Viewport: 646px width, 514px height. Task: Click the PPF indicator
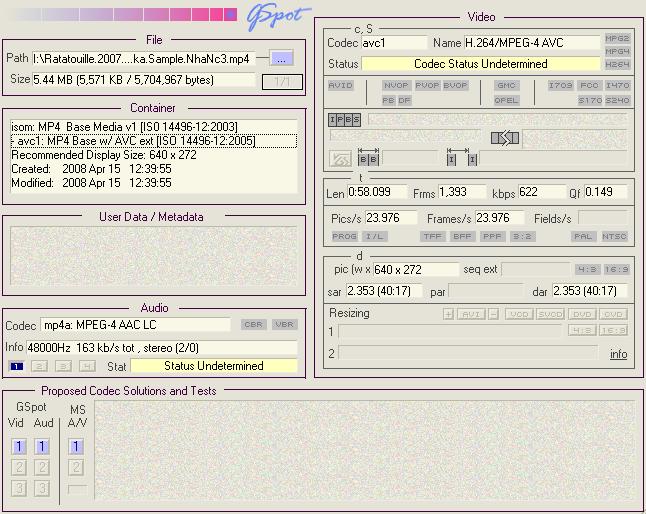[492, 236]
